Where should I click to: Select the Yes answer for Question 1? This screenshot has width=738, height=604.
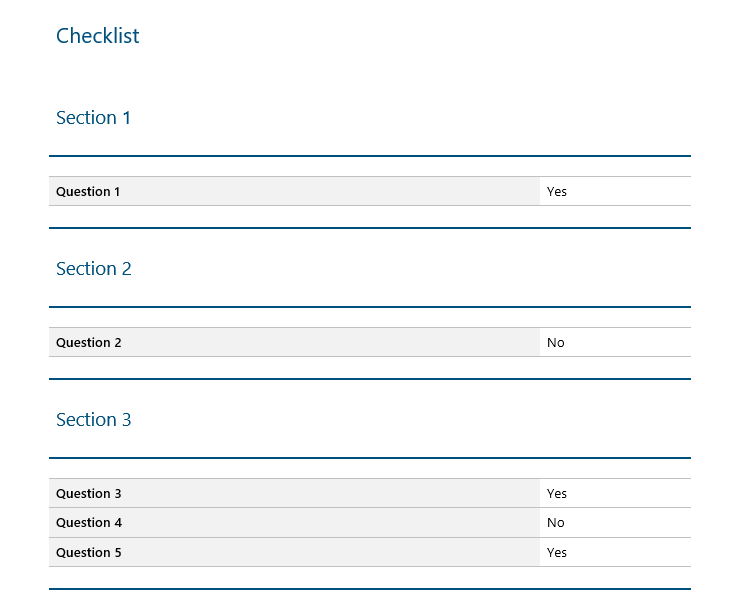coord(557,191)
